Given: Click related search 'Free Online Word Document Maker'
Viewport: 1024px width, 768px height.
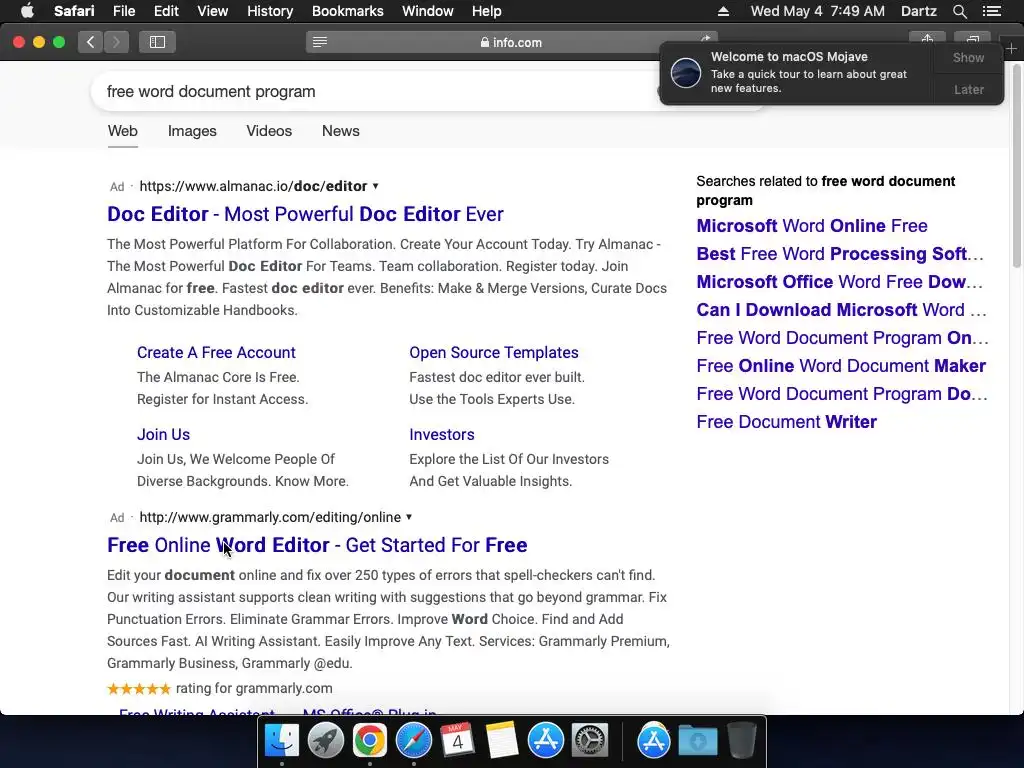Looking at the screenshot, I should pyautogui.click(x=841, y=366).
